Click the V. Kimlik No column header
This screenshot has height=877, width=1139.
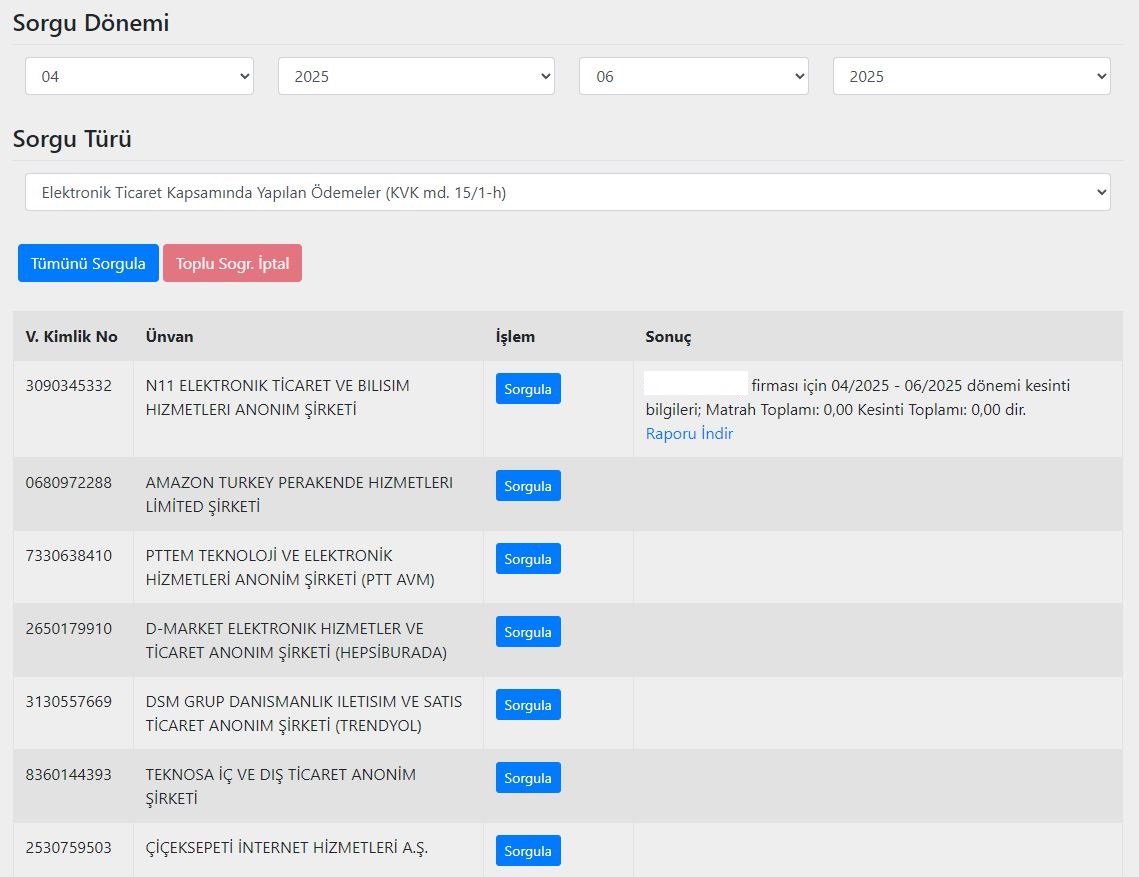tap(72, 336)
